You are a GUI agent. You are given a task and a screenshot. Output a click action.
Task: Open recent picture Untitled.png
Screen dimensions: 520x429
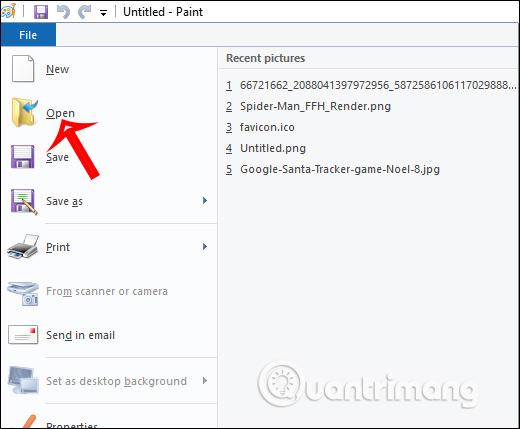point(273,148)
